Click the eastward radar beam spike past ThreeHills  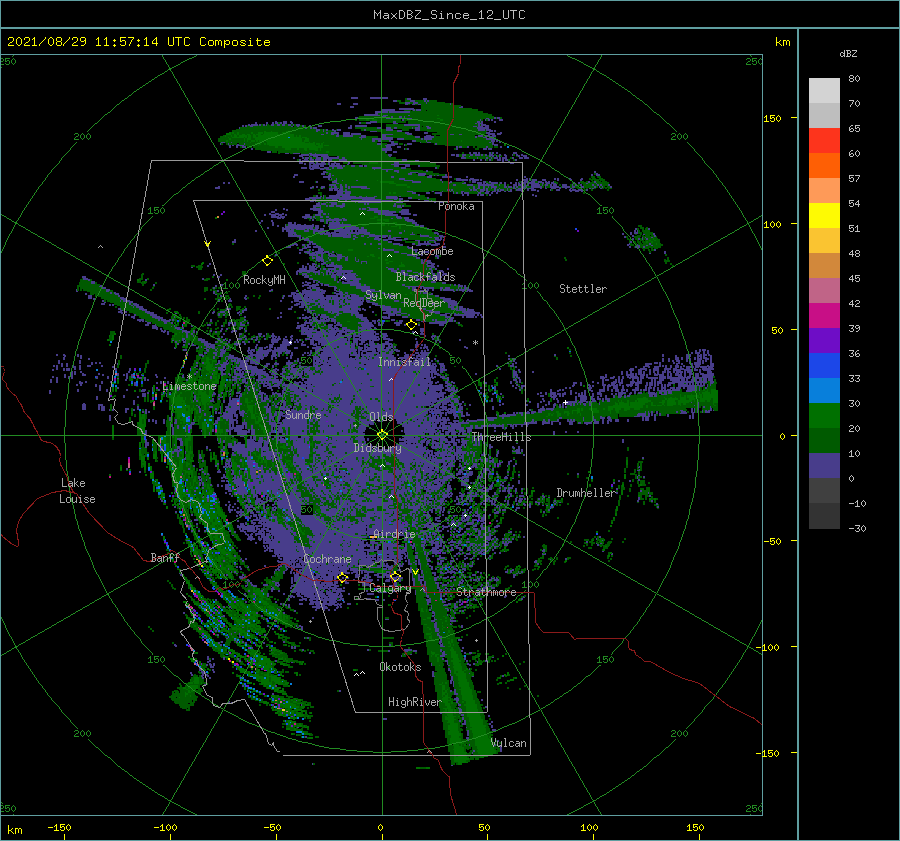tap(591, 409)
